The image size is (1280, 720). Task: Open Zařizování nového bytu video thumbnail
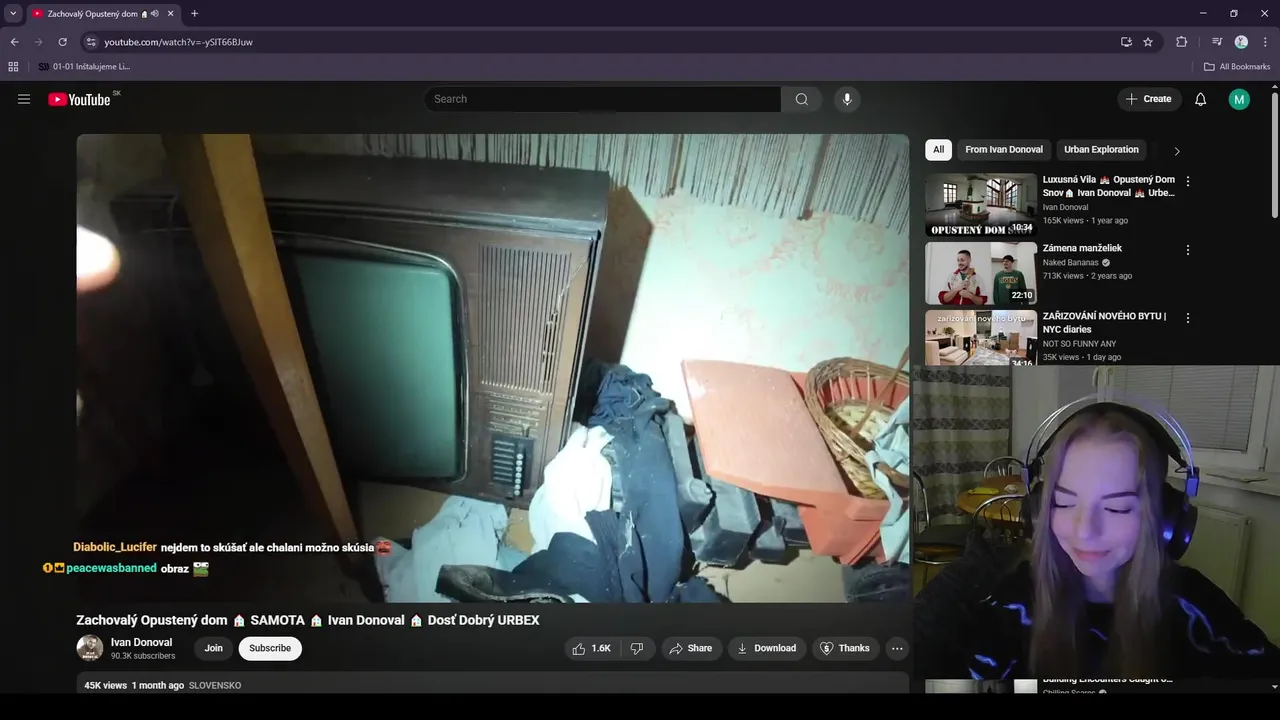[x=981, y=338]
